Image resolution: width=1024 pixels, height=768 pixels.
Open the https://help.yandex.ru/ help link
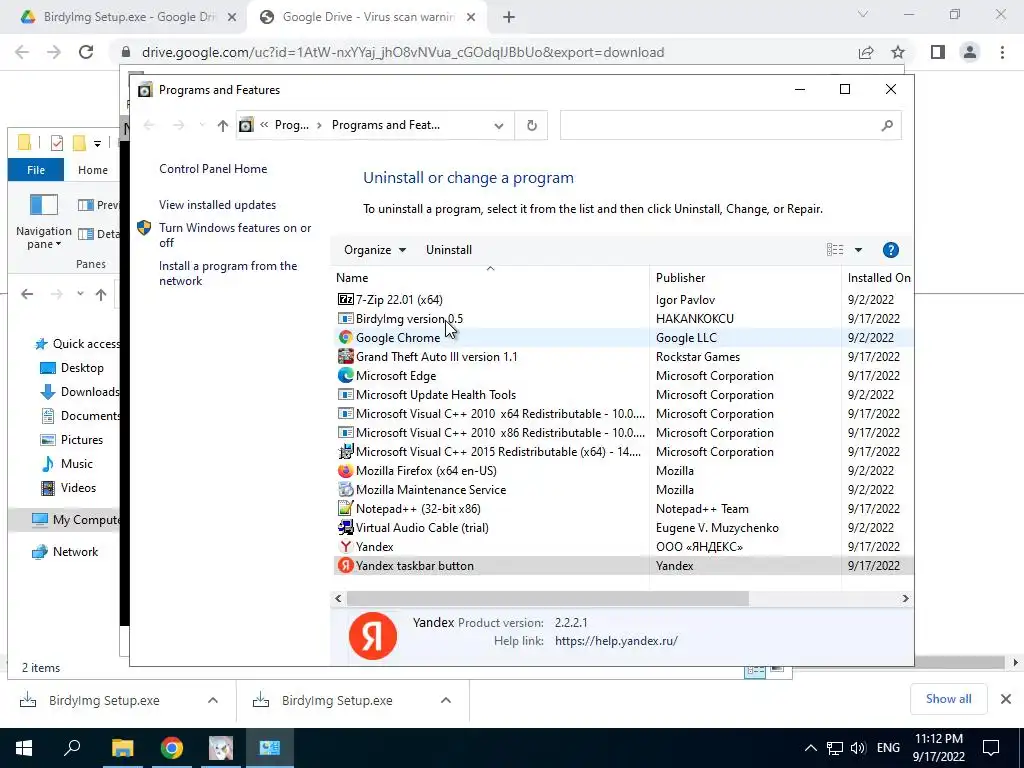pos(616,641)
